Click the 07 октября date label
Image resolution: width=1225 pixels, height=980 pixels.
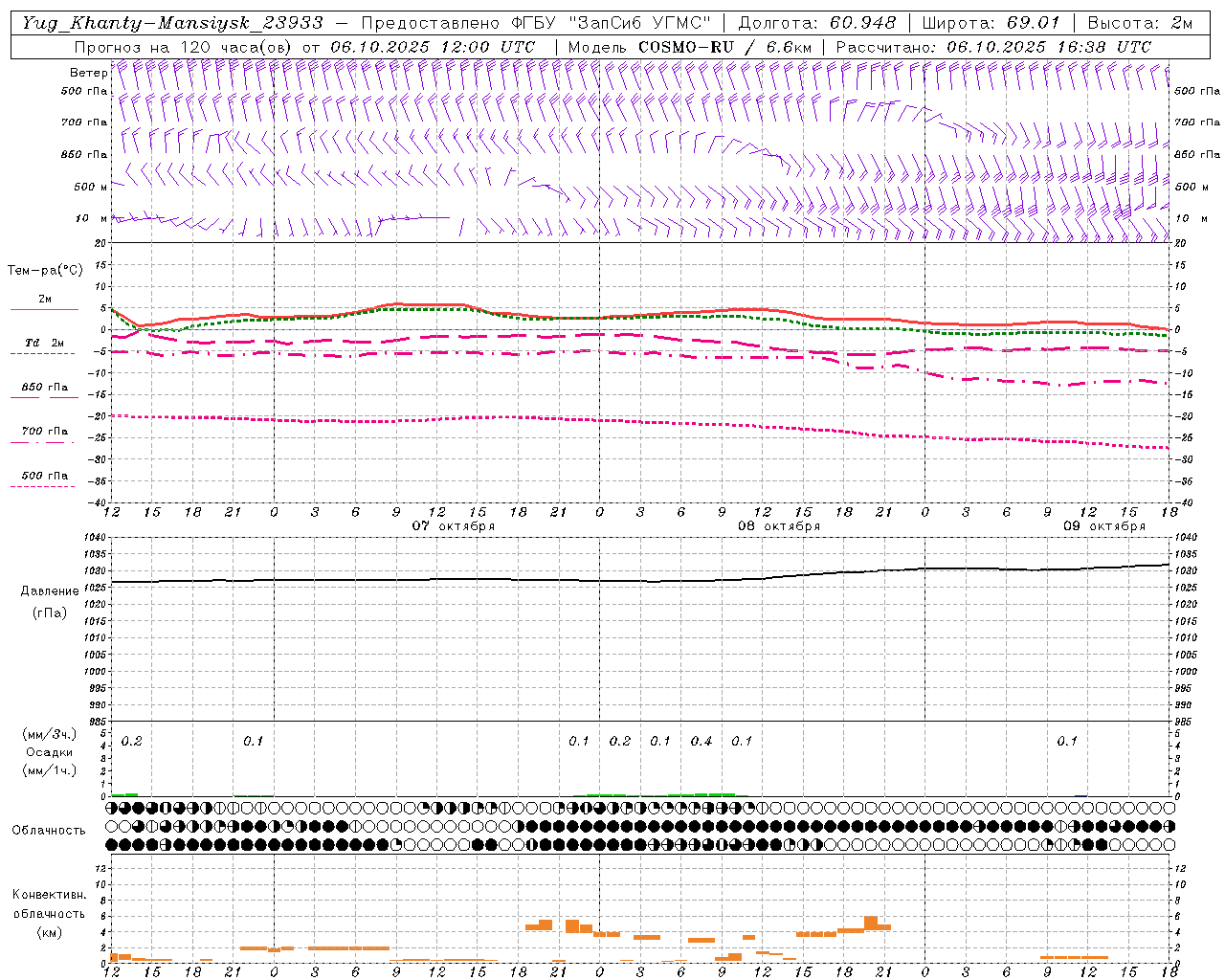pos(454,526)
